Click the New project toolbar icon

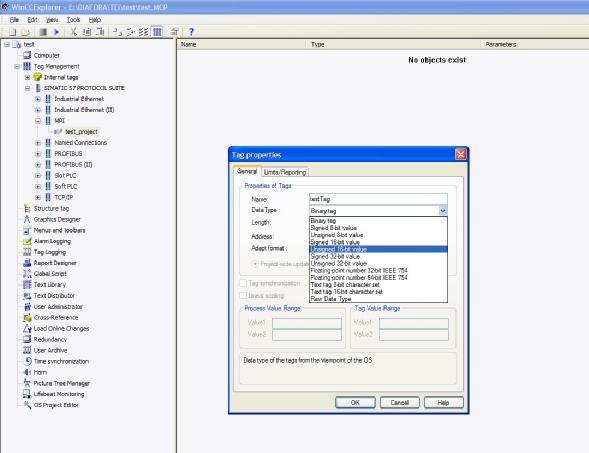pyautogui.click(x=13, y=32)
